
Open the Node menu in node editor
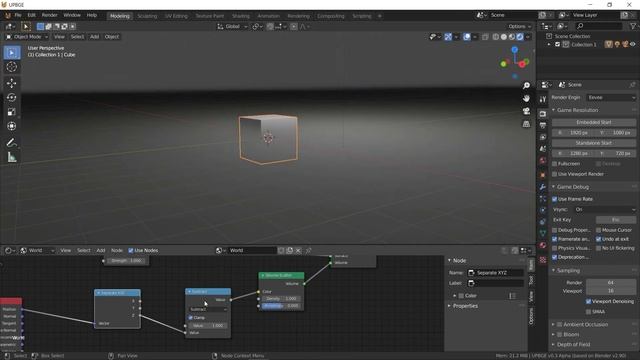click(x=117, y=251)
